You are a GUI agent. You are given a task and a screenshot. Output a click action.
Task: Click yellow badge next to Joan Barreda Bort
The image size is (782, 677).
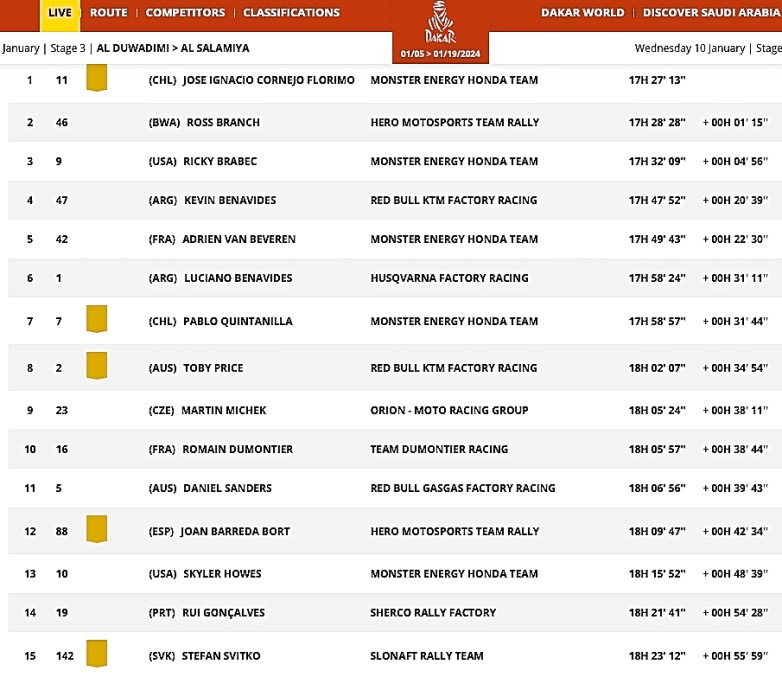96,529
